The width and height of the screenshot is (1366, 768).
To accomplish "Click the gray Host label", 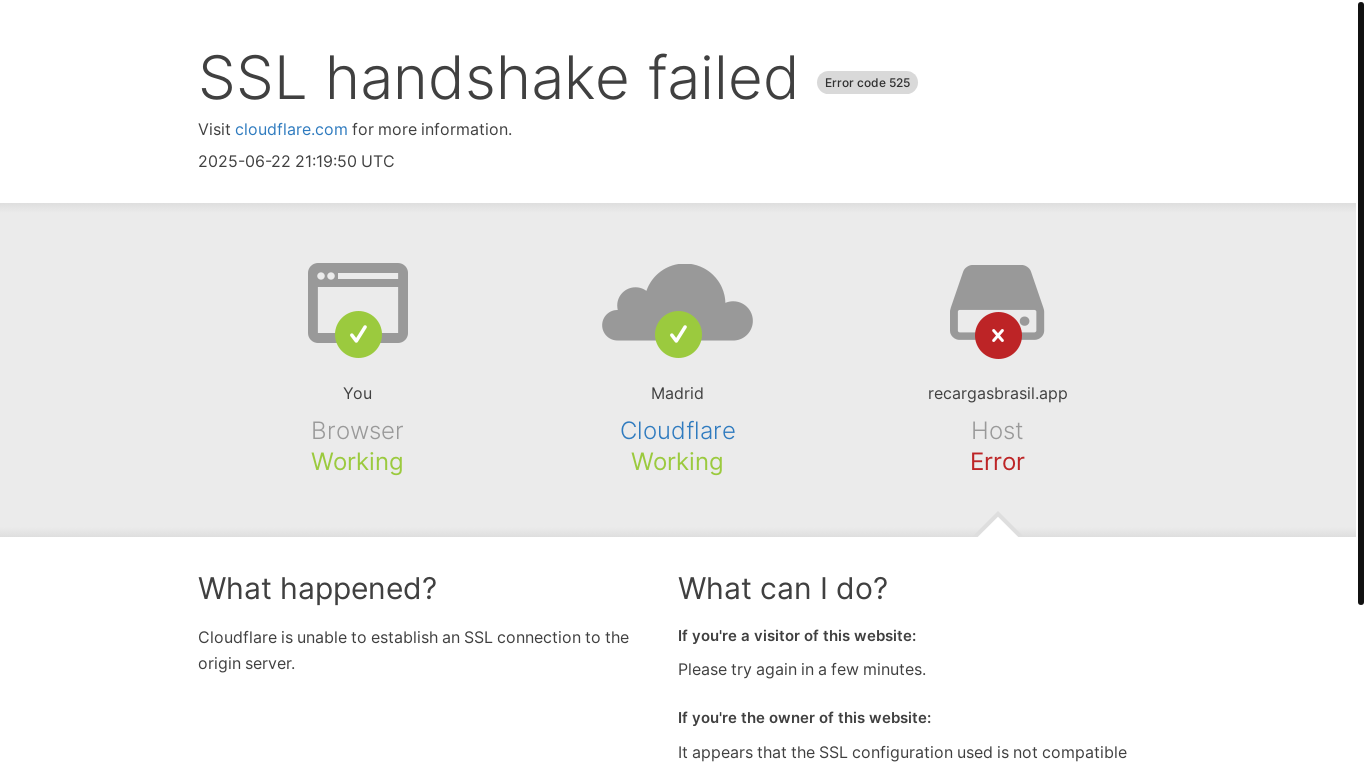I will point(997,430).
